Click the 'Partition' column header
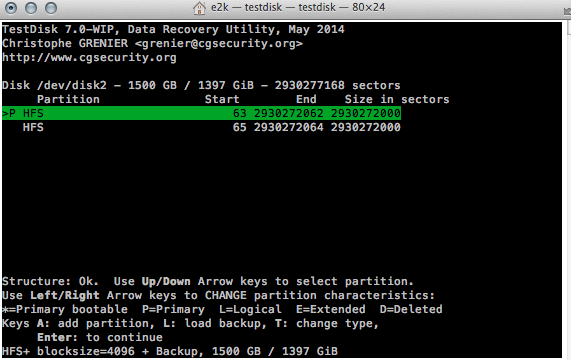The width and height of the screenshot is (571, 360). (x=68, y=99)
